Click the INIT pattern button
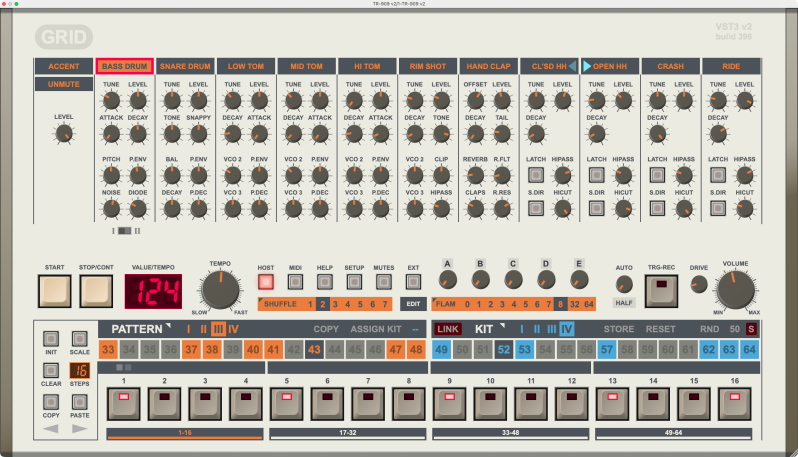798x457 pixels. 51,339
